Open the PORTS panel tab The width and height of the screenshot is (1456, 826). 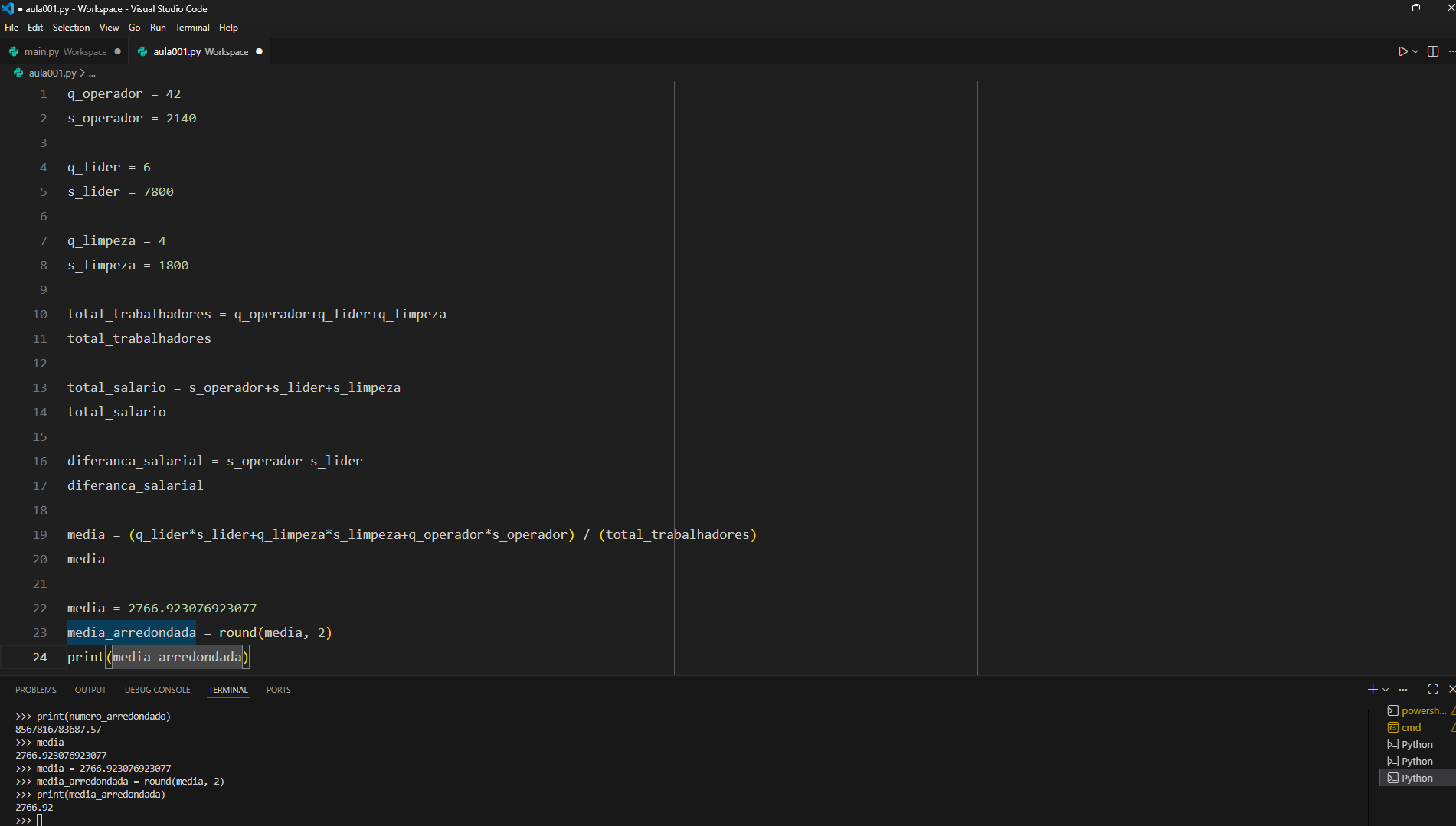click(278, 690)
